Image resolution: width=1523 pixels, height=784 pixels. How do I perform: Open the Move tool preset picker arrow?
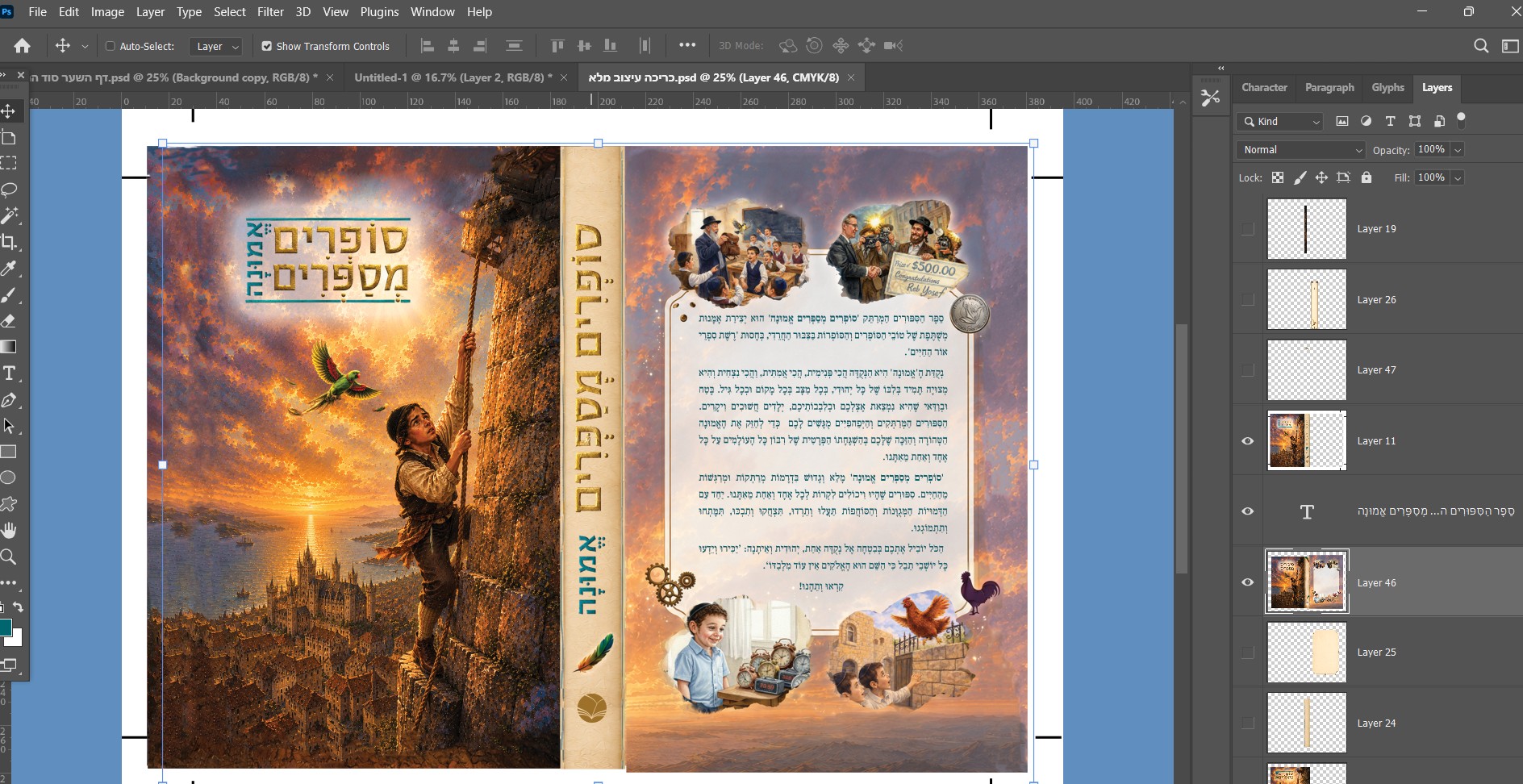point(85,47)
